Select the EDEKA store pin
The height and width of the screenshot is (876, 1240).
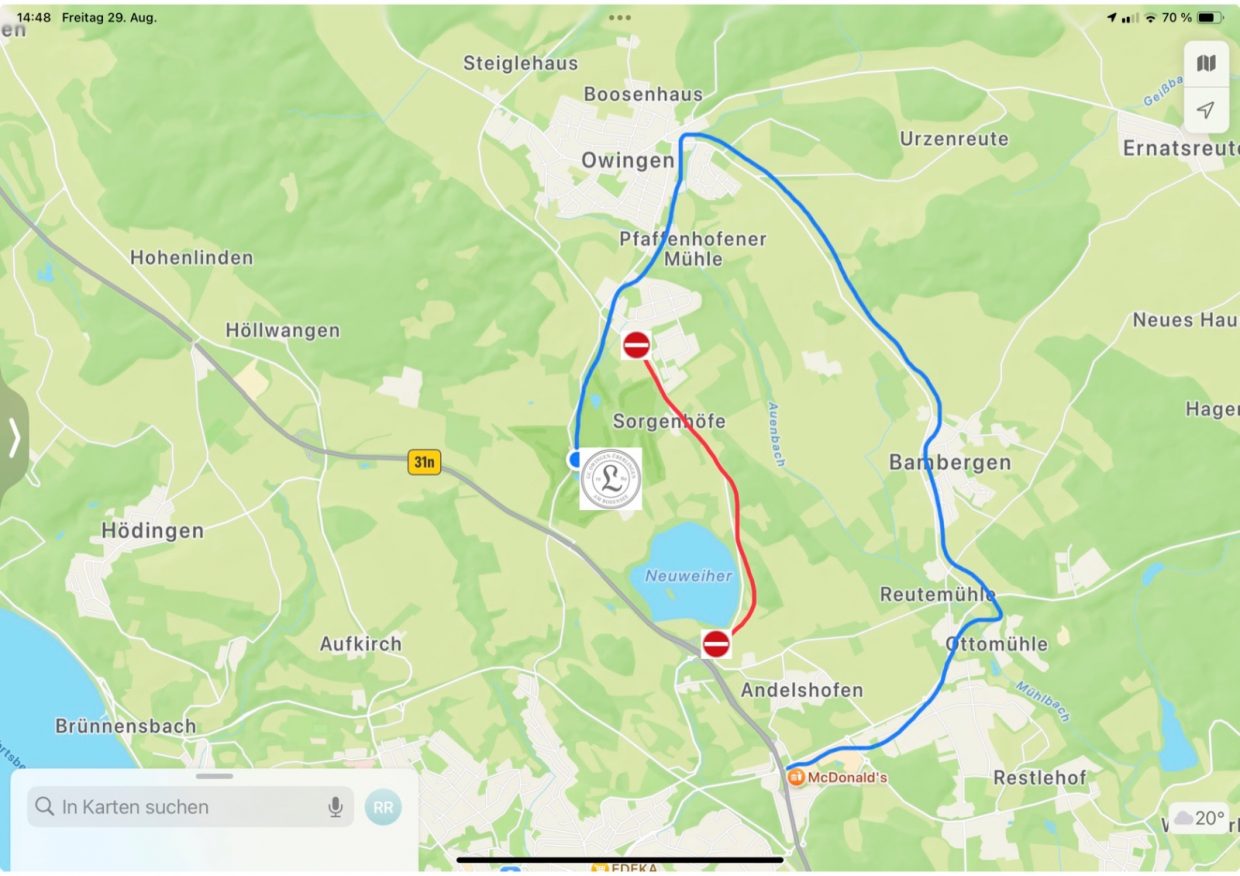(600, 869)
